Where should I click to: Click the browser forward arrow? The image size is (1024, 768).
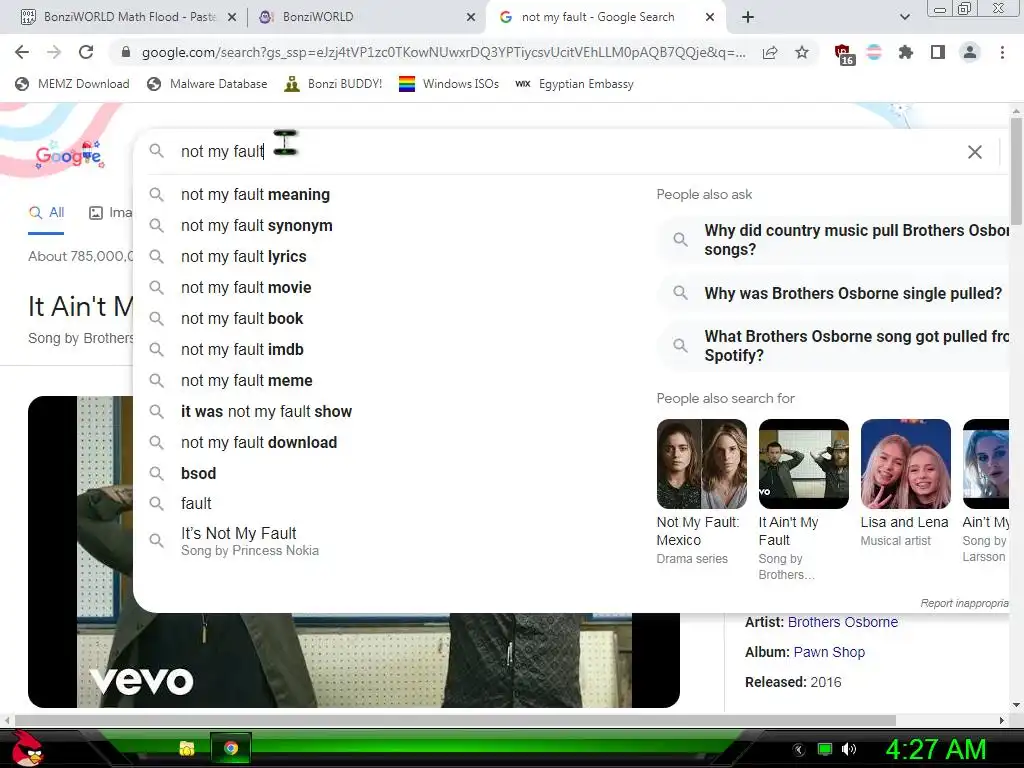tap(54, 52)
